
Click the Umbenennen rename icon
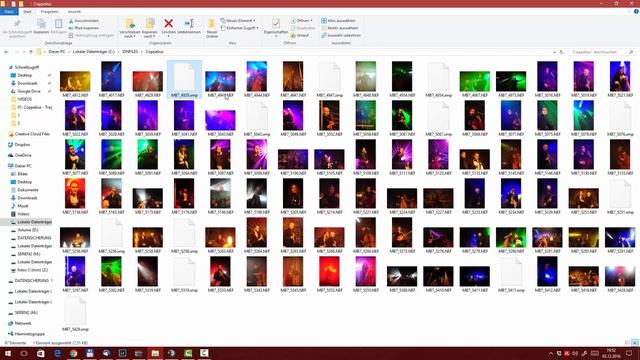[x=189, y=24]
